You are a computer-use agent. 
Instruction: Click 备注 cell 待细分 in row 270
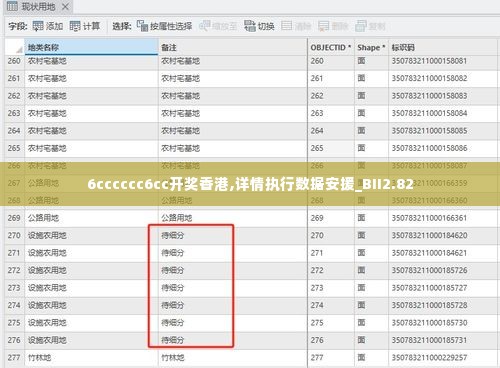[x=233, y=236]
